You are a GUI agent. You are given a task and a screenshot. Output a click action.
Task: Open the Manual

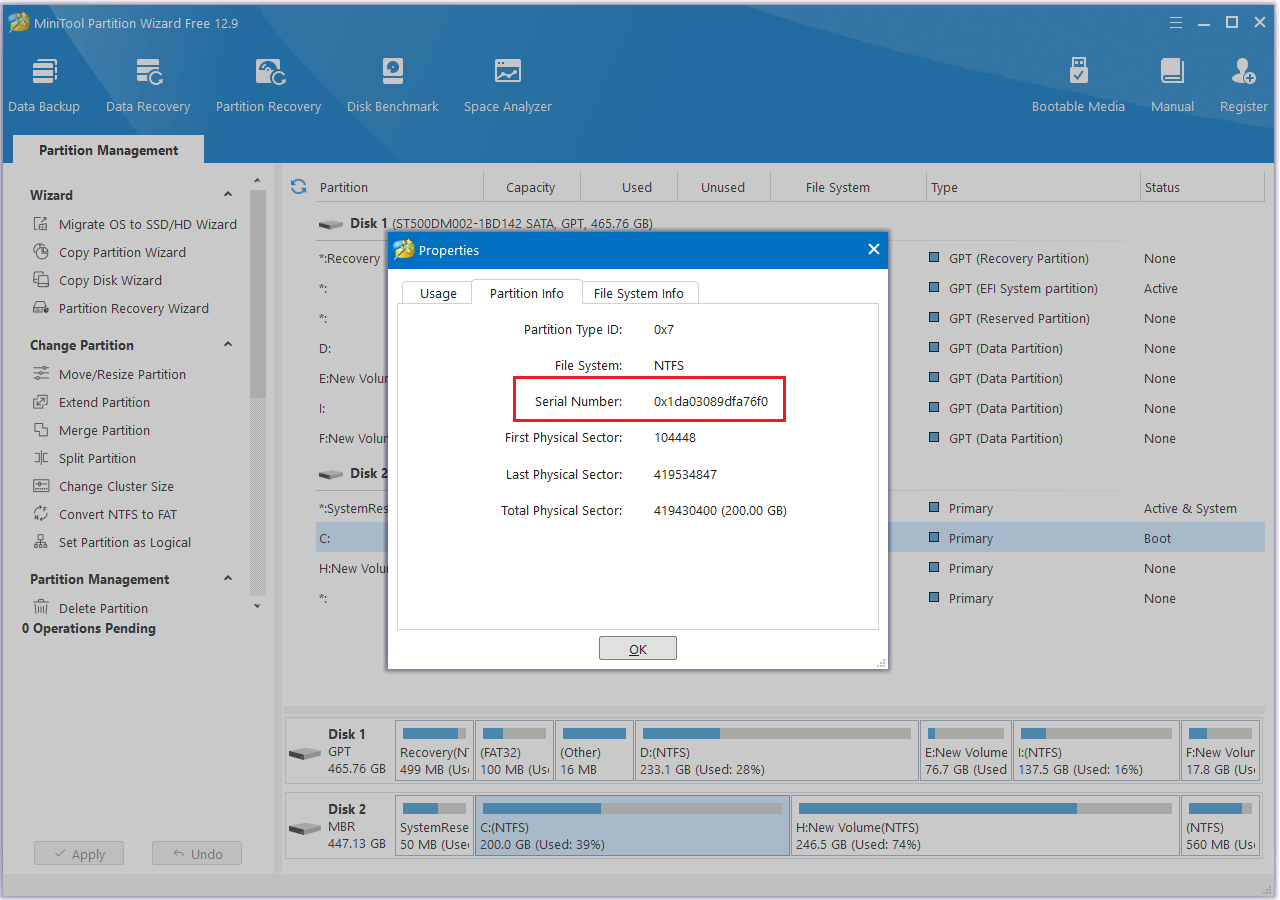point(1172,86)
